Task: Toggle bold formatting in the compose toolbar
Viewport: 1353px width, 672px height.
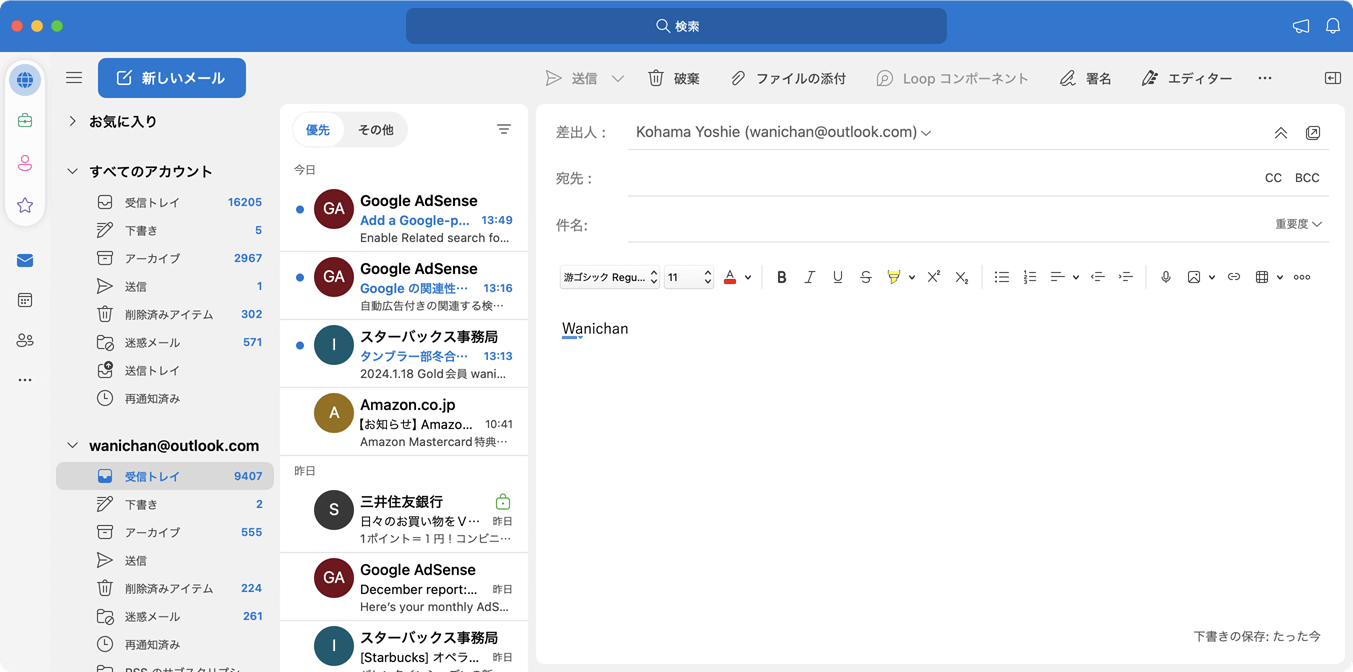Action: [x=782, y=277]
